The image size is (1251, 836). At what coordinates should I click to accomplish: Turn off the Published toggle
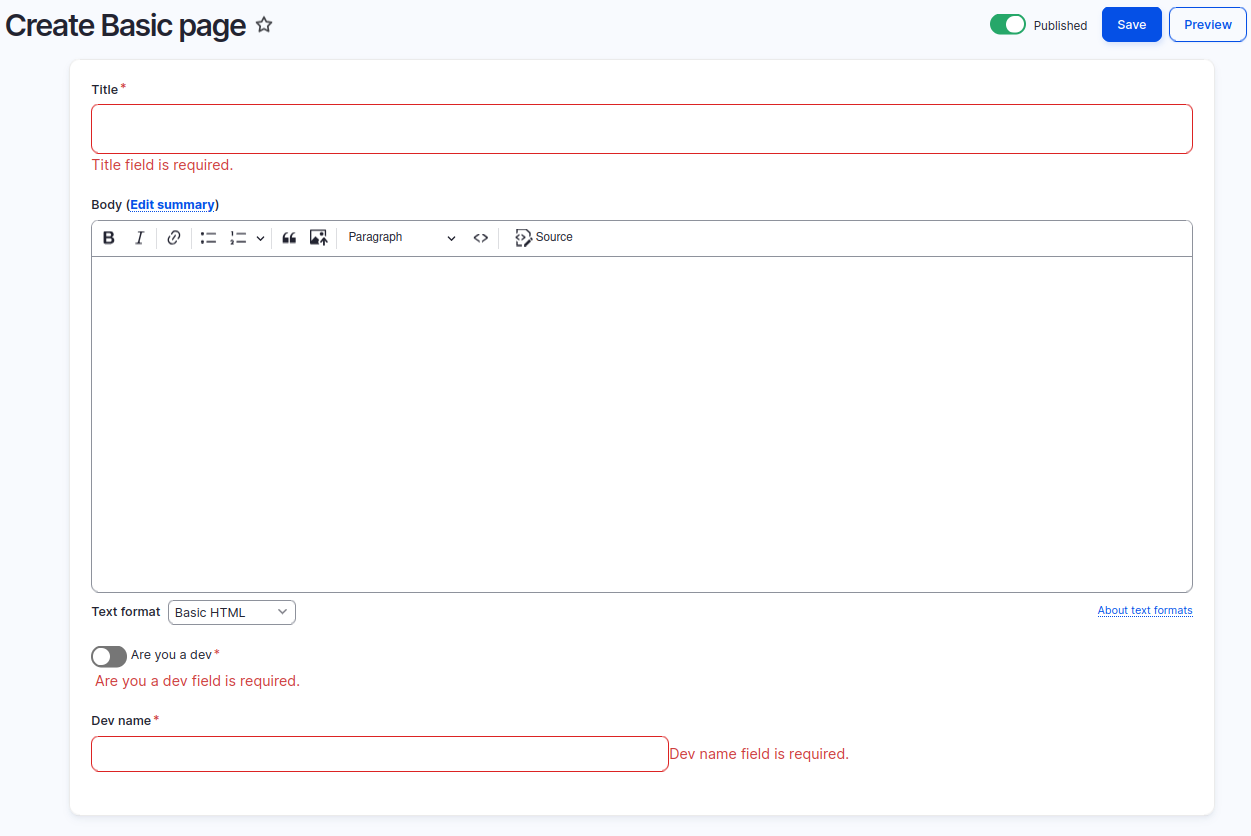[x=1007, y=25]
